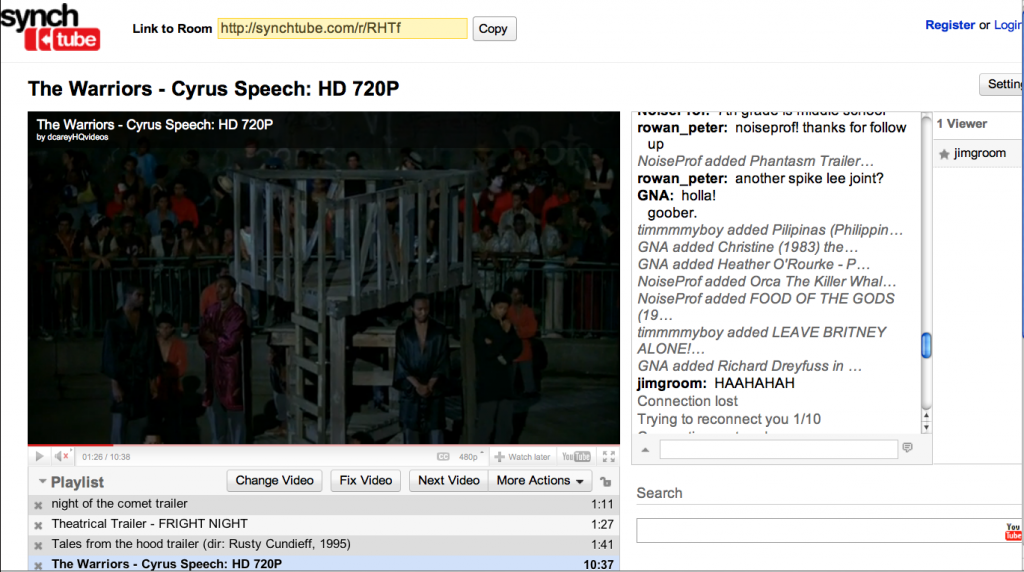1024x572 pixels.
Task: Click 'rowan_peter: another spike lee joint?' message
Action: [x=761, y=178]
